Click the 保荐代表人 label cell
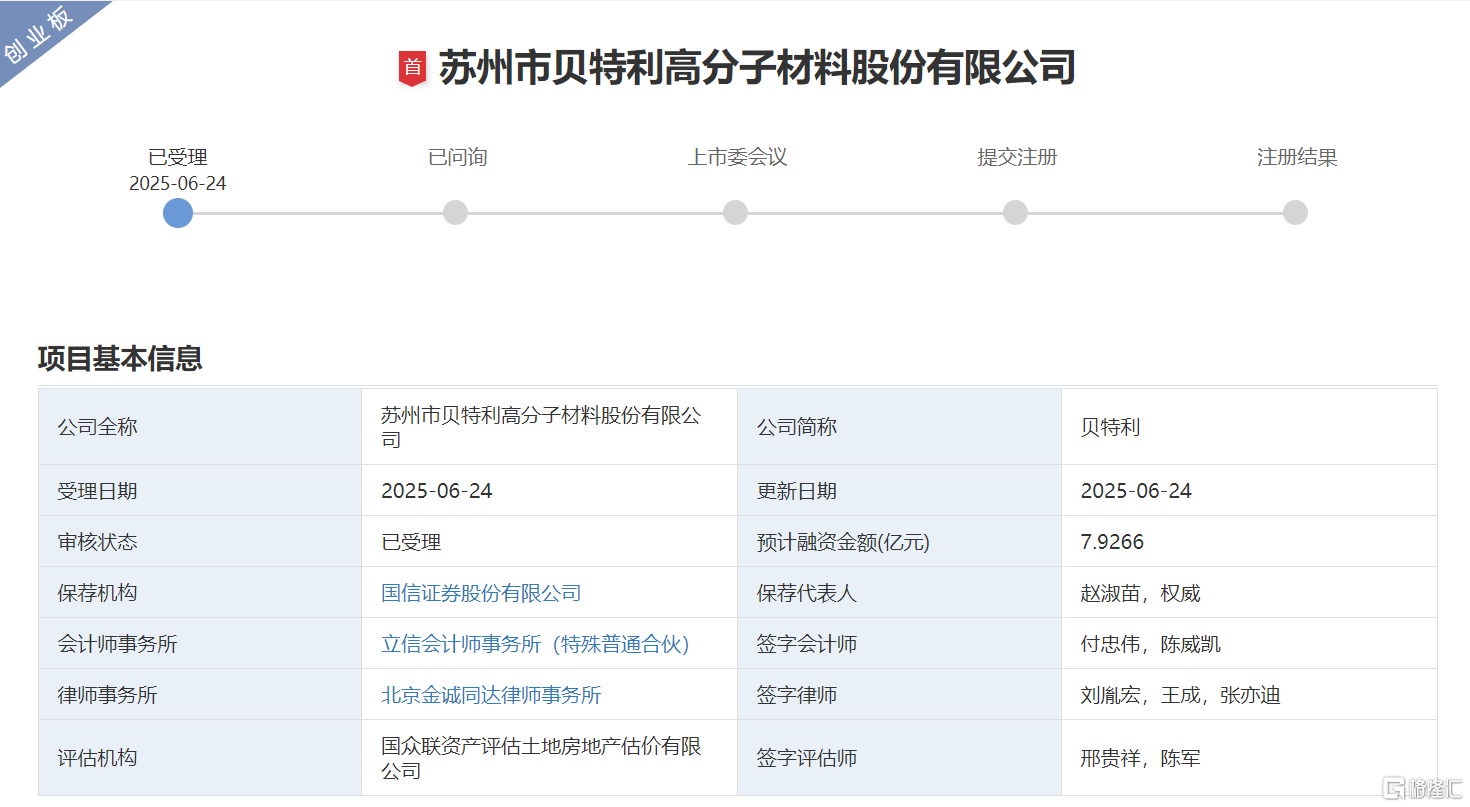The width and height of the screenshot is (1470, 807). [x=899, y=593]
